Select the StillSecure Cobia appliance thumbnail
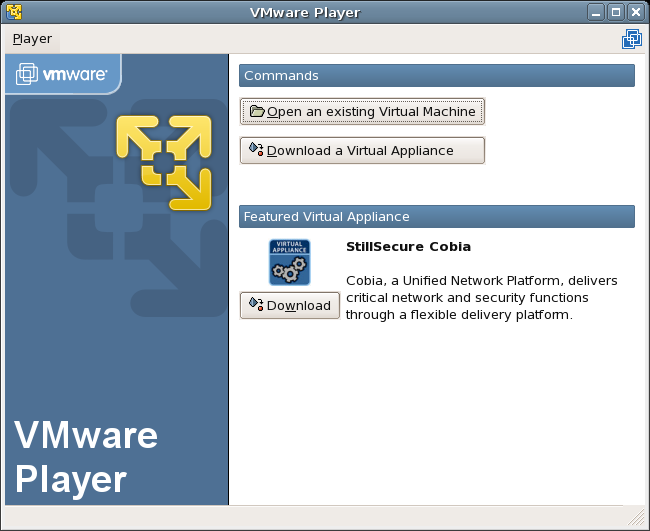Viewport: 650px width, 531px height. coord(289,262)
